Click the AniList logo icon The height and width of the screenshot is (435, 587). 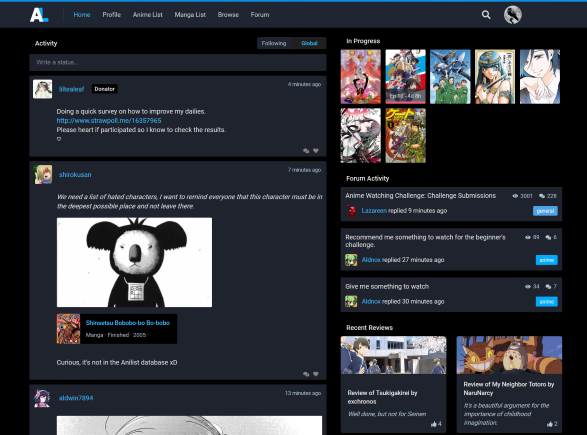click(39, 15)
